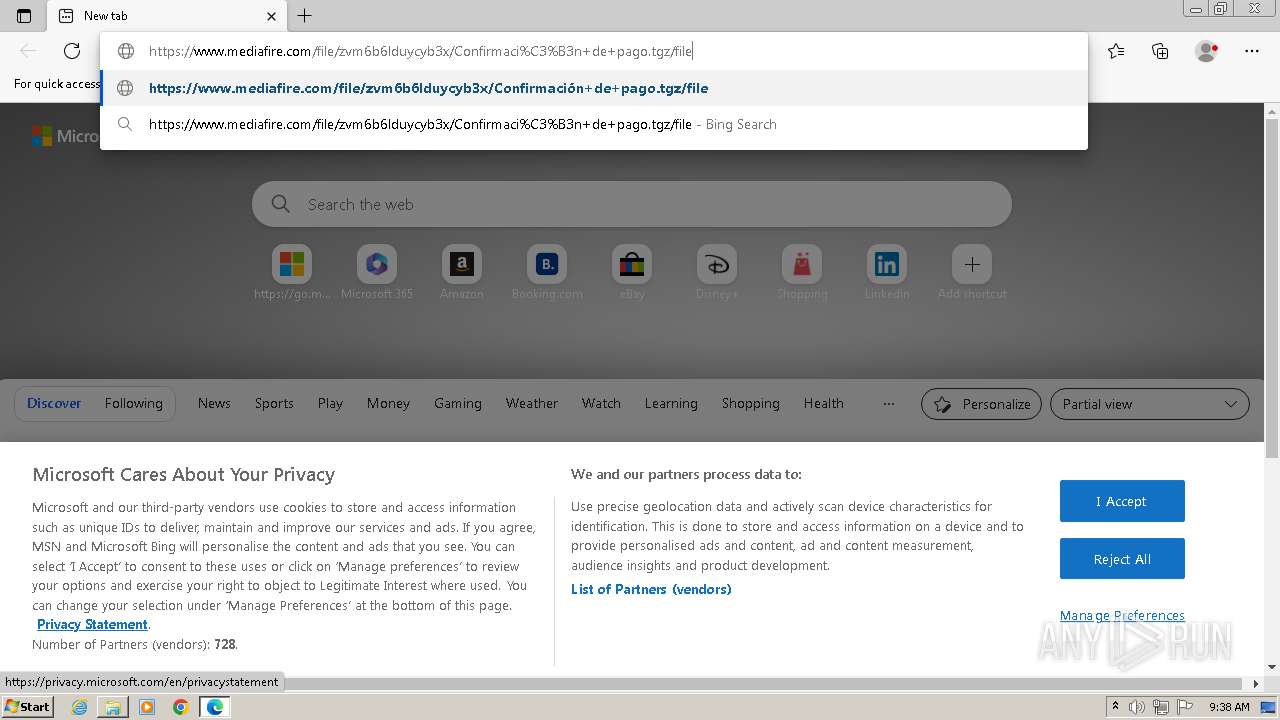Click the vertical scrollbar down arrow
Screen dimensions: 1280x720
(1272, 667)
